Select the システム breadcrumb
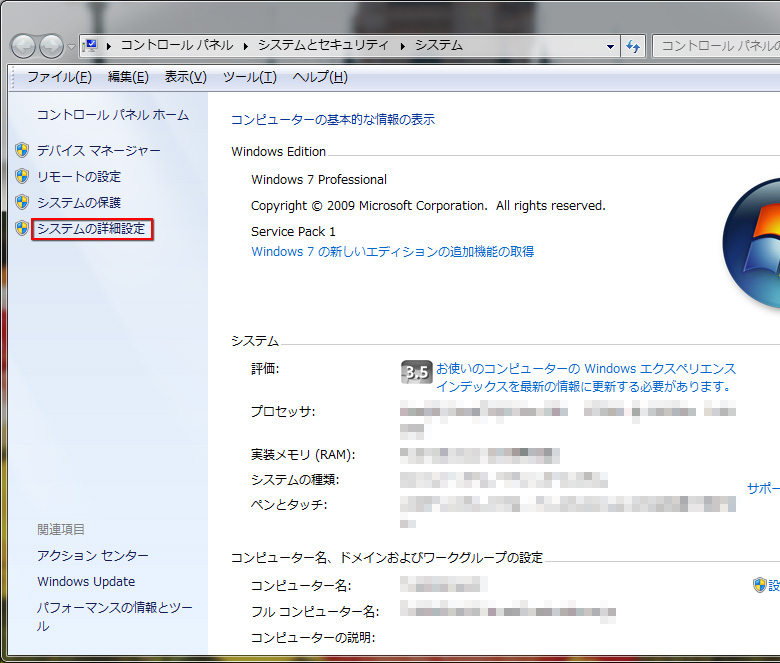The width and height of the screenshot is (780, 663). (439, 46)
